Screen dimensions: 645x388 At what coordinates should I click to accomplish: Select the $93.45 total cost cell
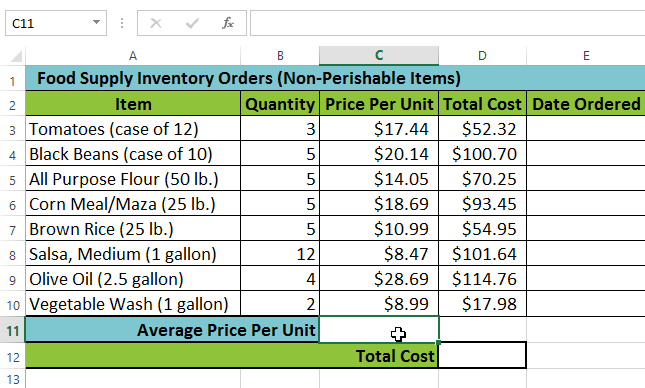coord(483,203)
